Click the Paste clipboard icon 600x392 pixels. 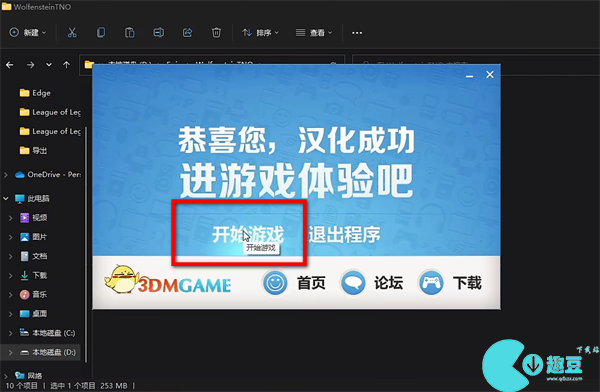coord(129,33)
